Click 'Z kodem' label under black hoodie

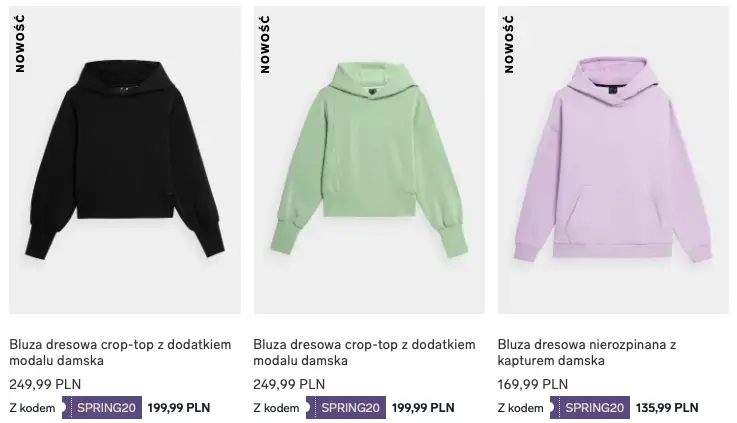pos(32,408)
